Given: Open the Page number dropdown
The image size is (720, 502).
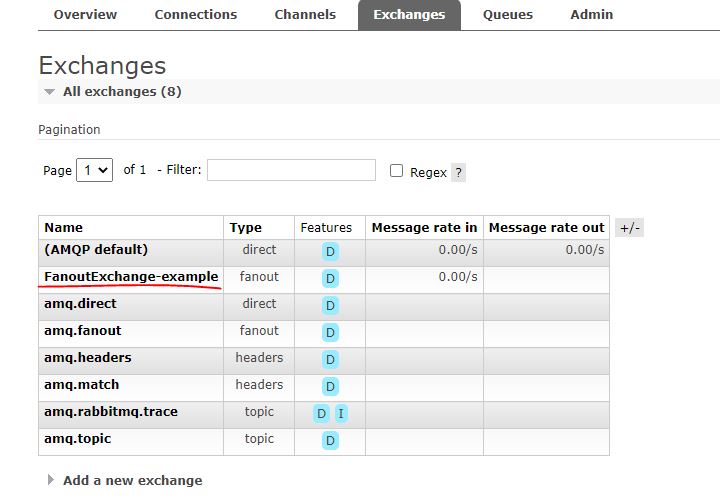Looking at the screenshot, I should 97,171.
